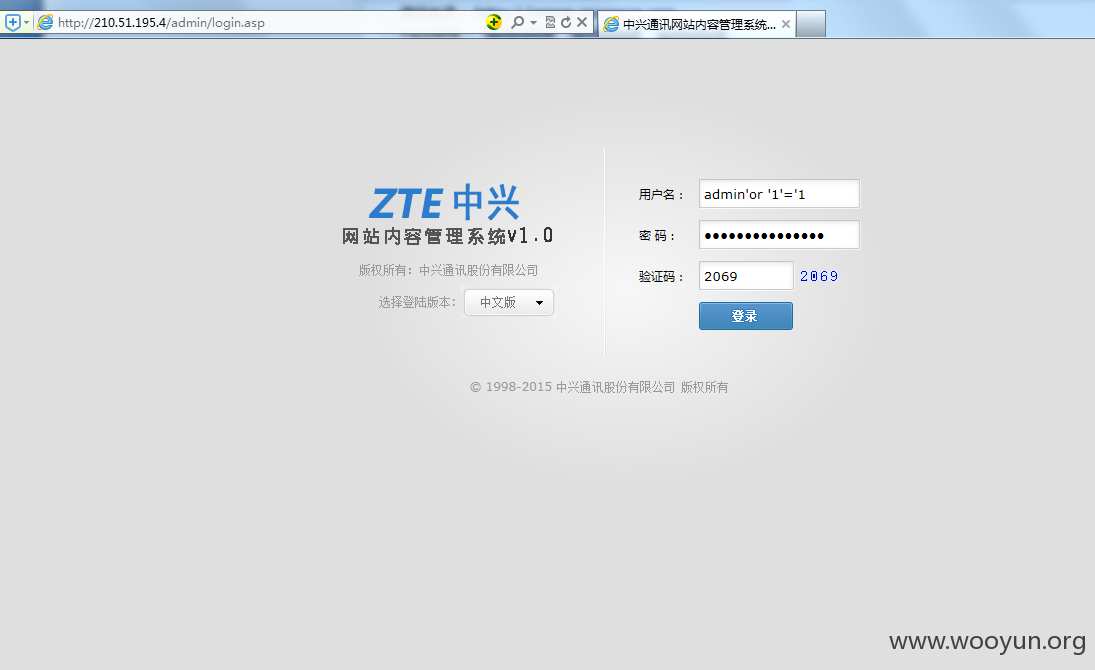Click the blue captcha code image 2069
1095x670 pixels.
click(819, 276)
